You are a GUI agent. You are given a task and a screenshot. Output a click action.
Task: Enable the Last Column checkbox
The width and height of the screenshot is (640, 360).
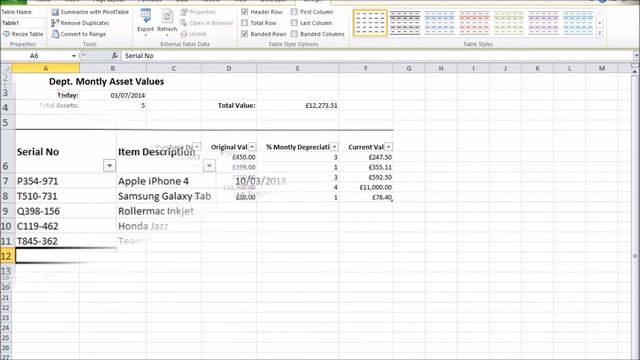coord(294,23)
